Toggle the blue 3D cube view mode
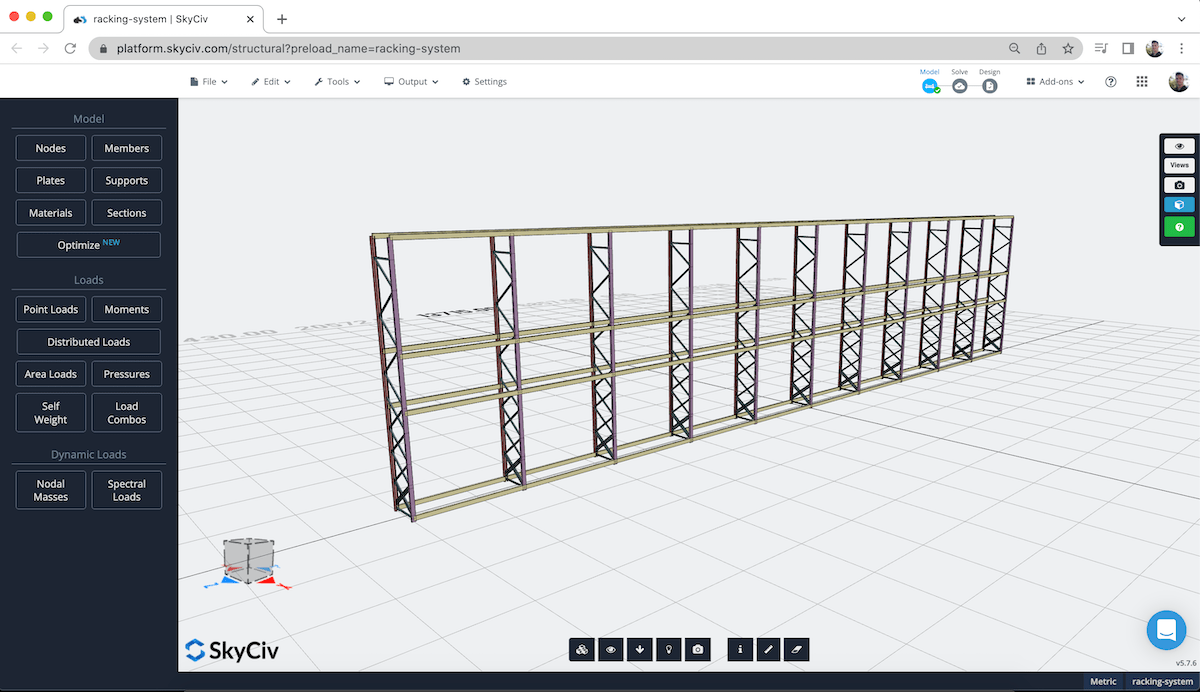This screenshot has width=1200, height=692. 1179,204
